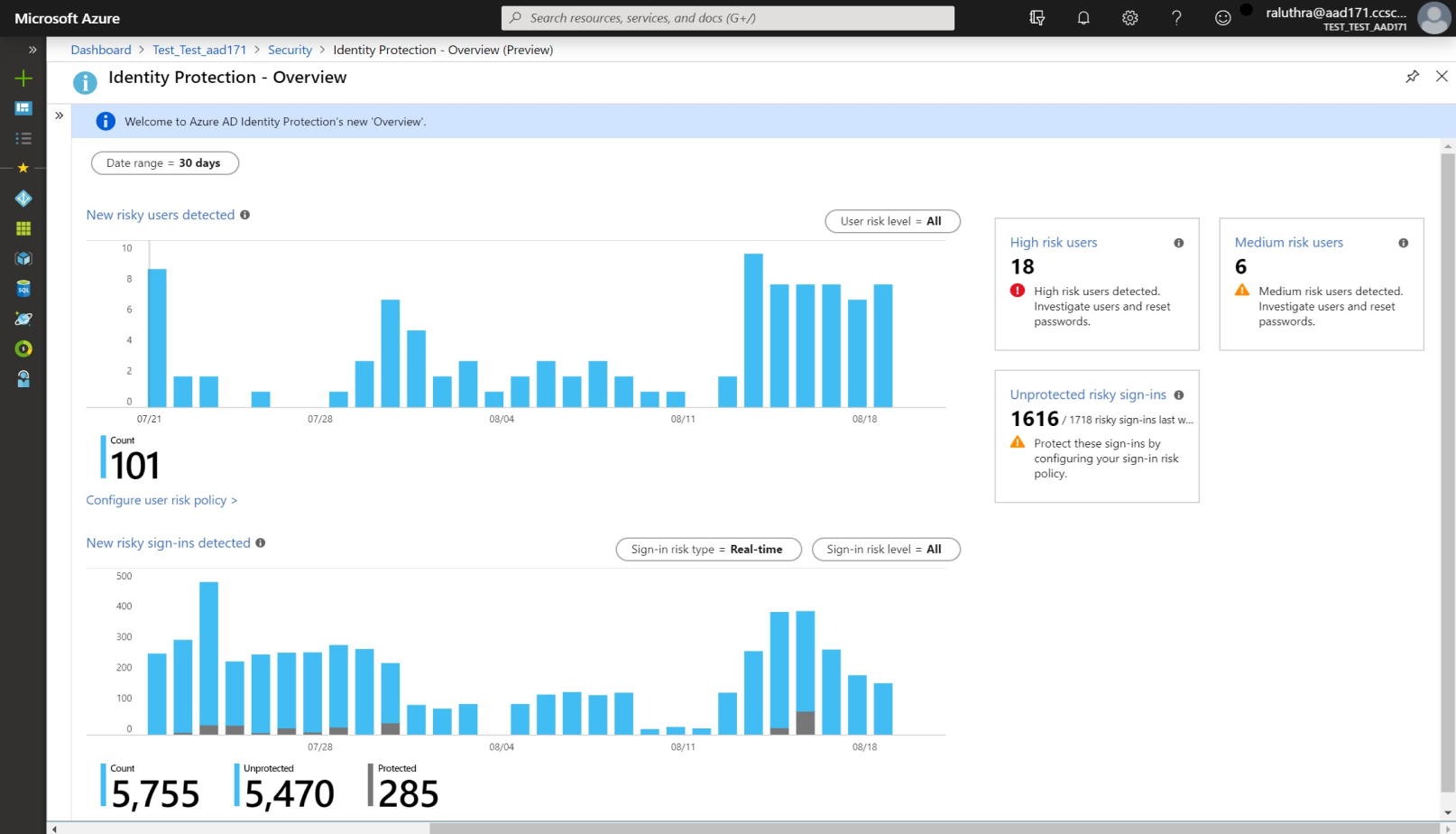1456x834 pixels.
Task: Open the portal settings gear
Action: [x=1129, y=18]
